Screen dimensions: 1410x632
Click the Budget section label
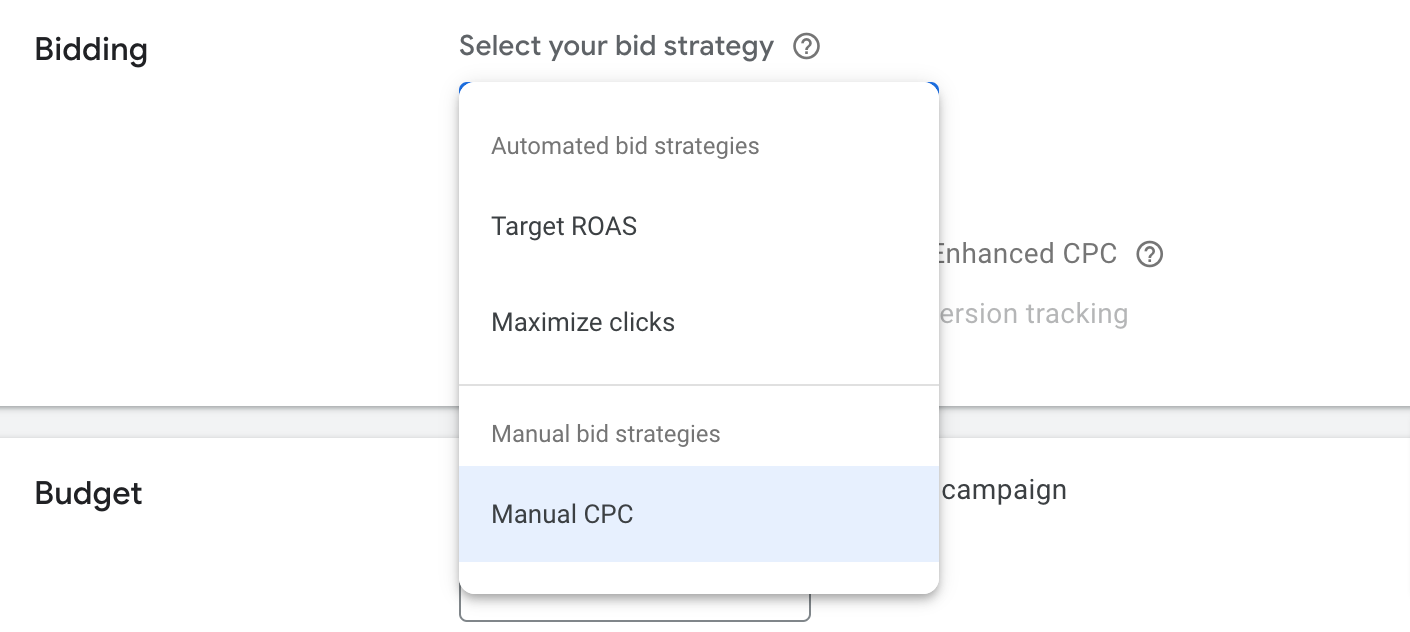[88, 493]
